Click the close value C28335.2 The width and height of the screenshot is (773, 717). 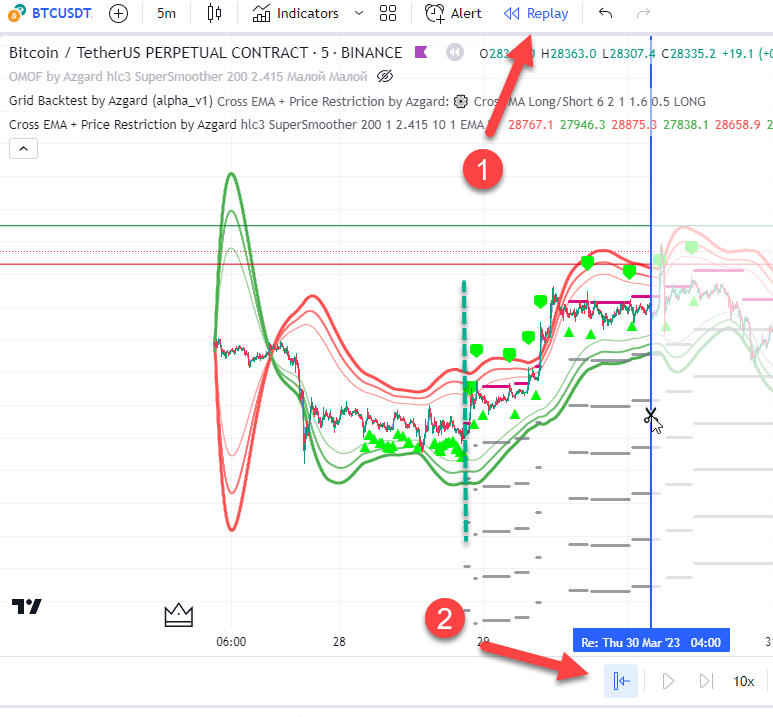pyautogui.click(x=688, y=53)
